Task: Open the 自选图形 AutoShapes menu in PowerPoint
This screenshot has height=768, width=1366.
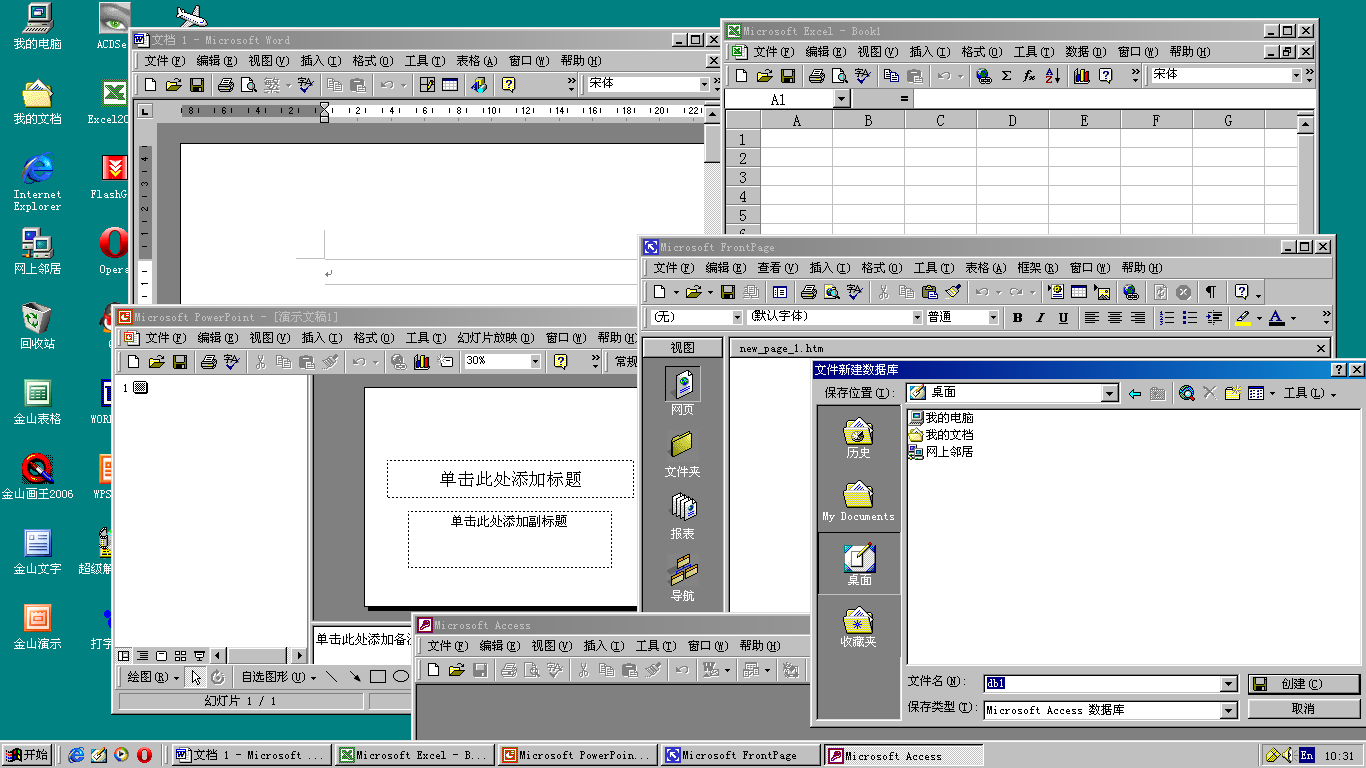Action: 279,677
